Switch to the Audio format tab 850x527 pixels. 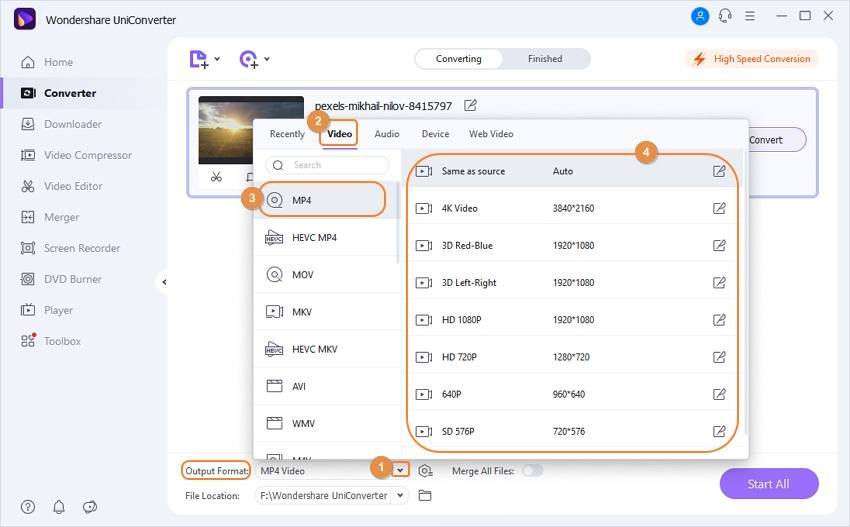[387, 134]
